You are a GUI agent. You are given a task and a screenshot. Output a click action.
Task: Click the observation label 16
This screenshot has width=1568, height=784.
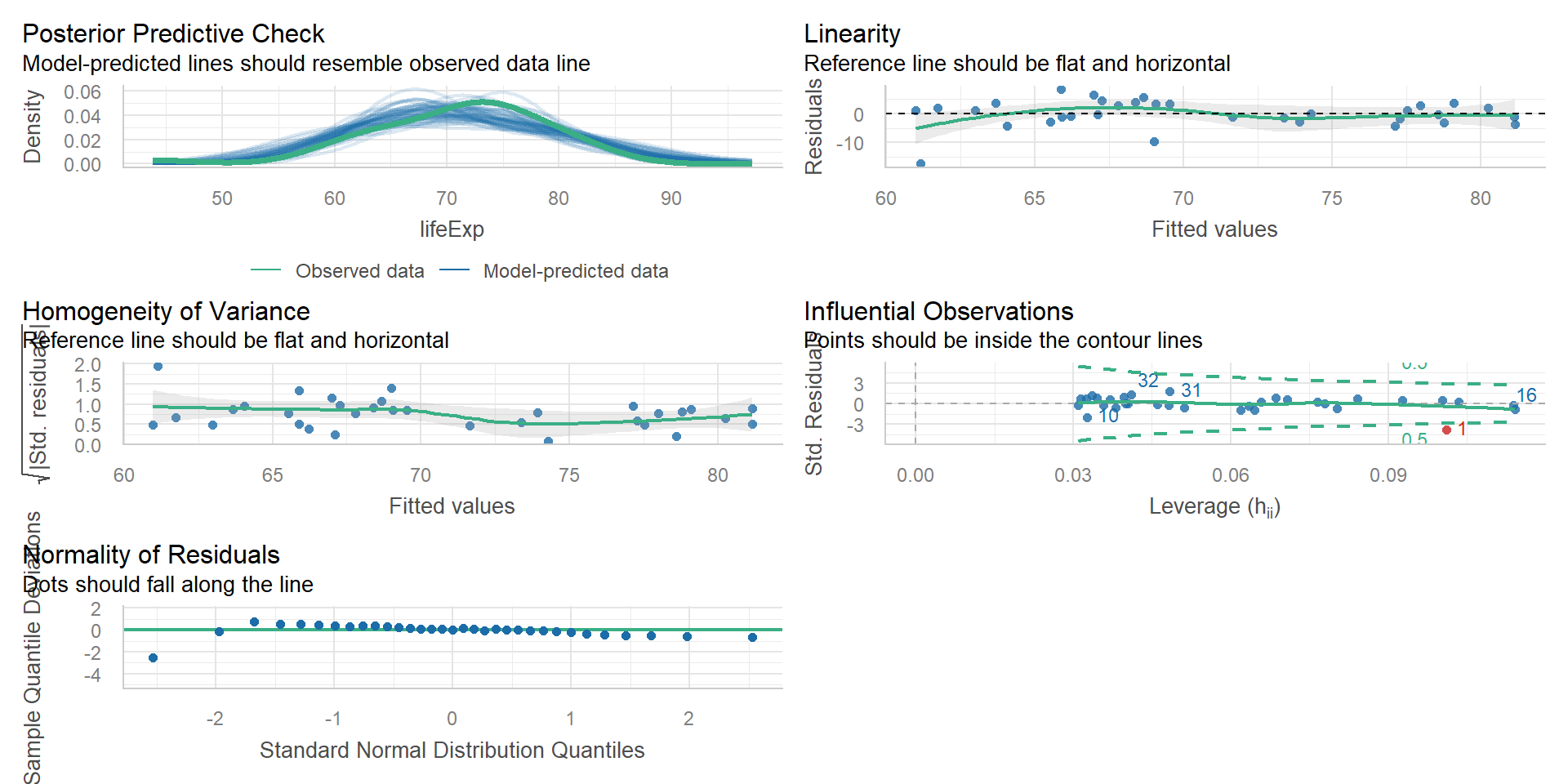[x=1526, y=395]
